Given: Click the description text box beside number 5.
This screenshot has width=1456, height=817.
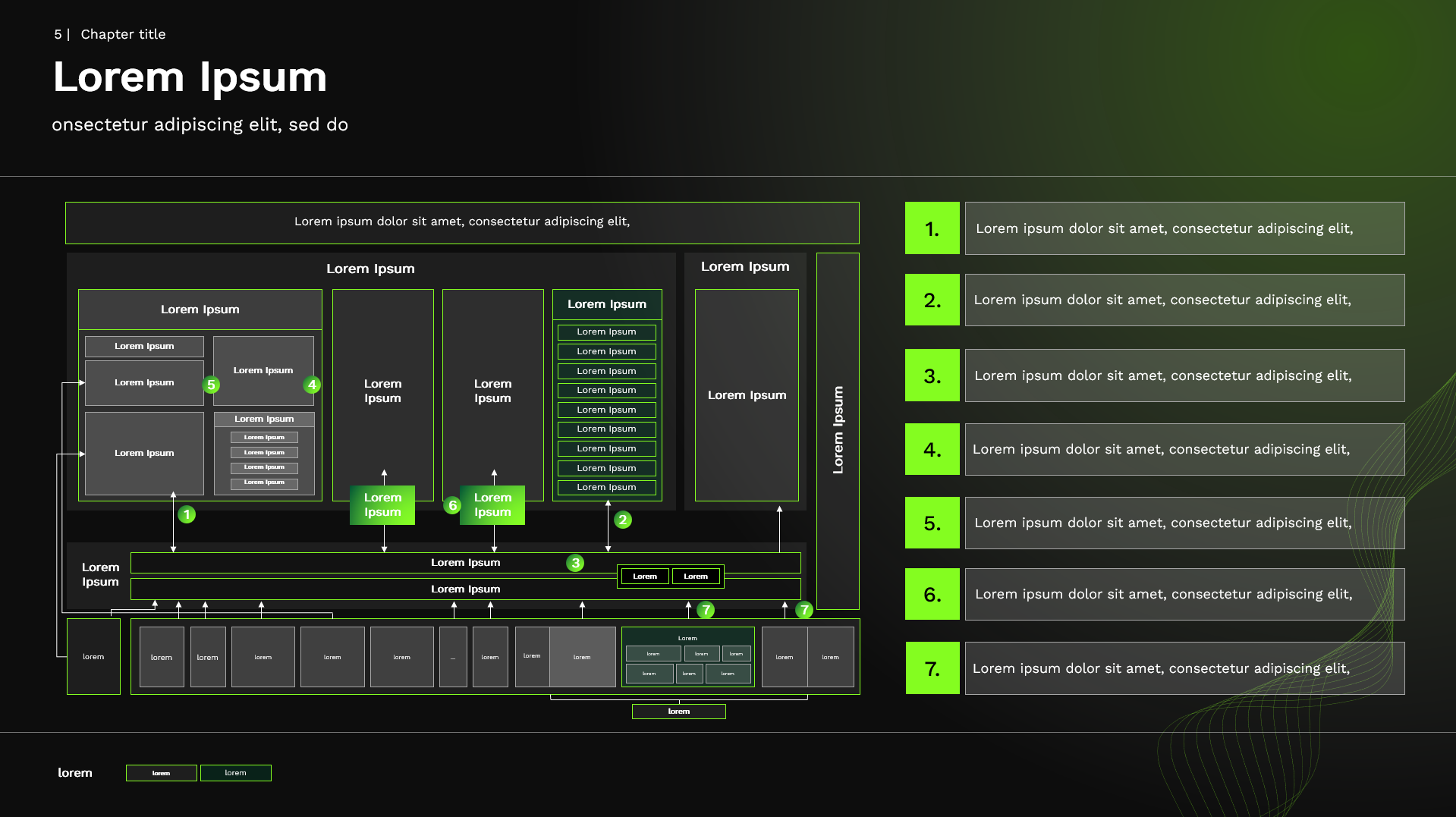Looking at the screenshot, I should 1184,523.
